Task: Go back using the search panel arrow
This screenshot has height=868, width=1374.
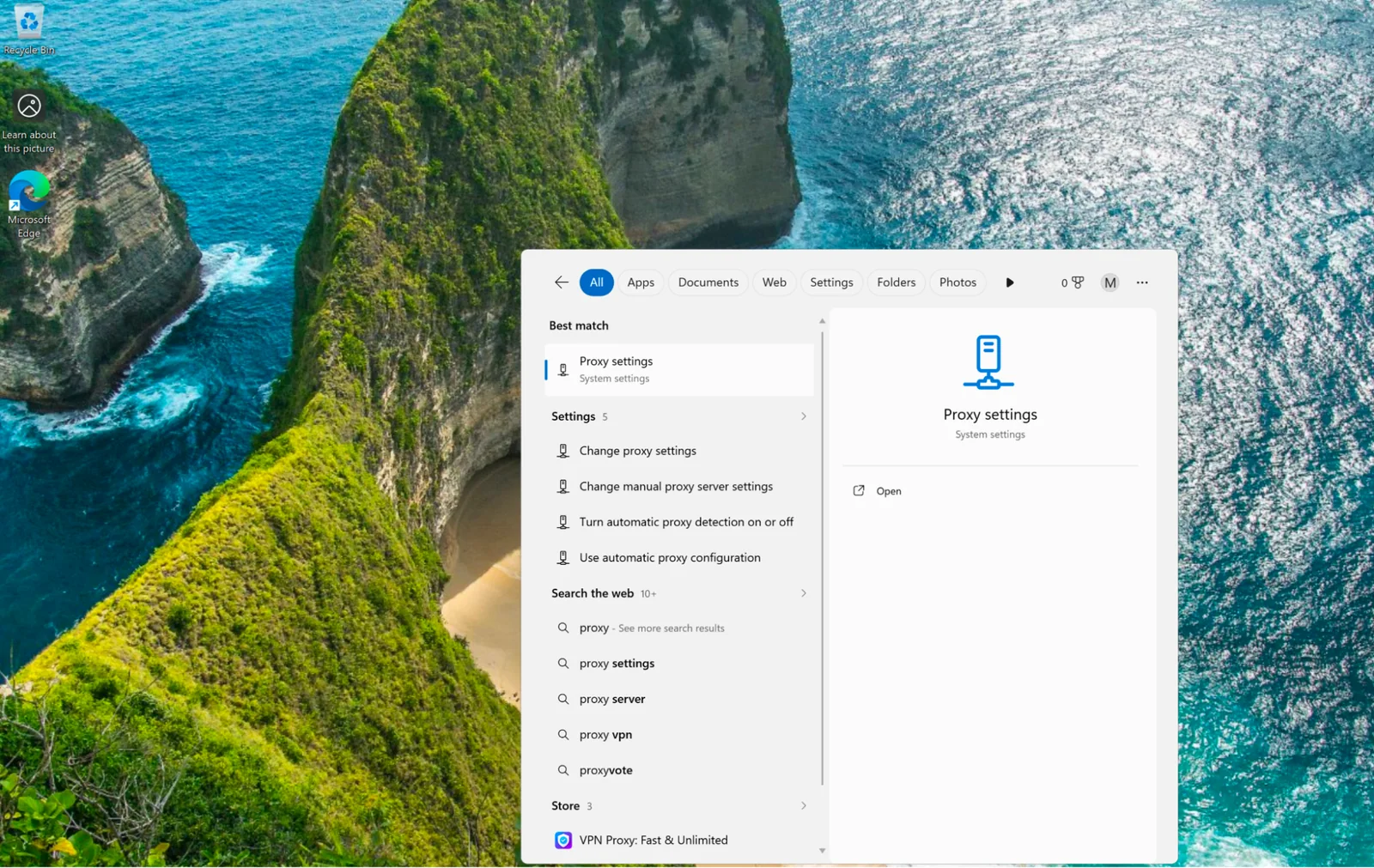Action: point(562,282)
